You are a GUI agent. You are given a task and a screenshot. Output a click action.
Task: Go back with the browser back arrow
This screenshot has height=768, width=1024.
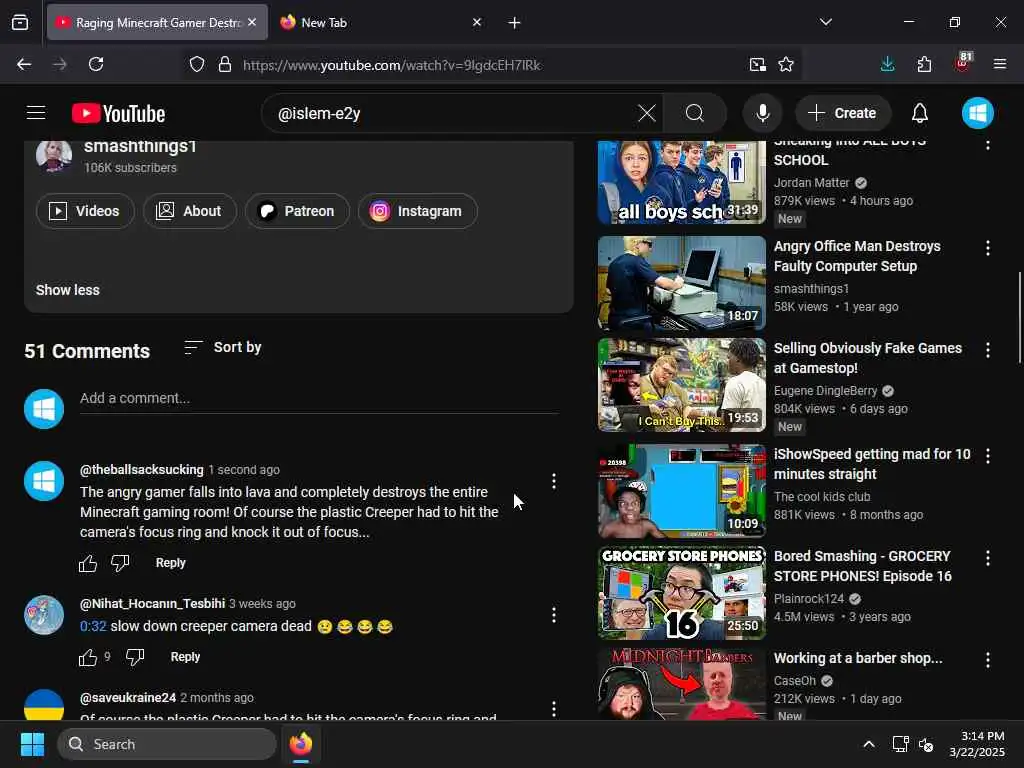click(24, 64)
